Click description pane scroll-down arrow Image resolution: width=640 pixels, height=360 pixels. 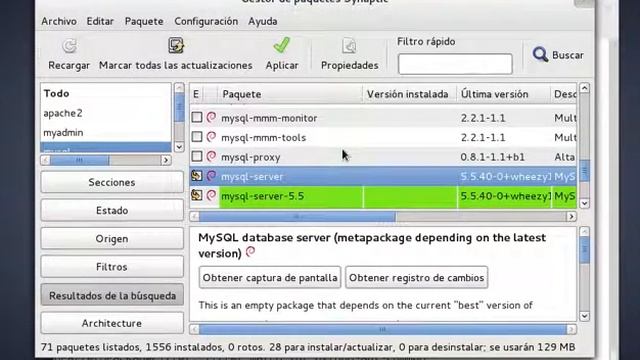584,316
